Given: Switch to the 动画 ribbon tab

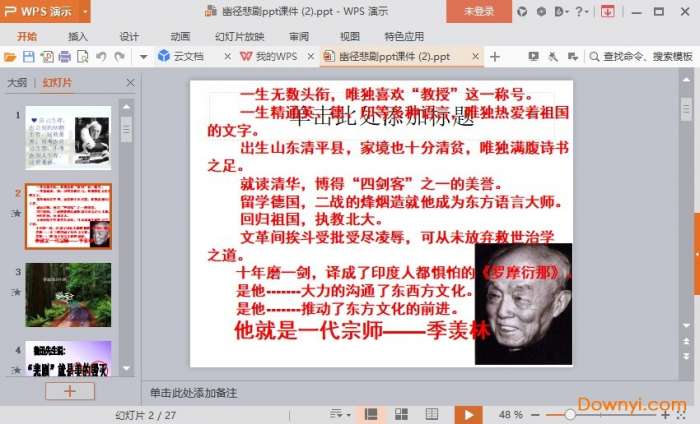Looking at the screenshot, I should [180, 37].
